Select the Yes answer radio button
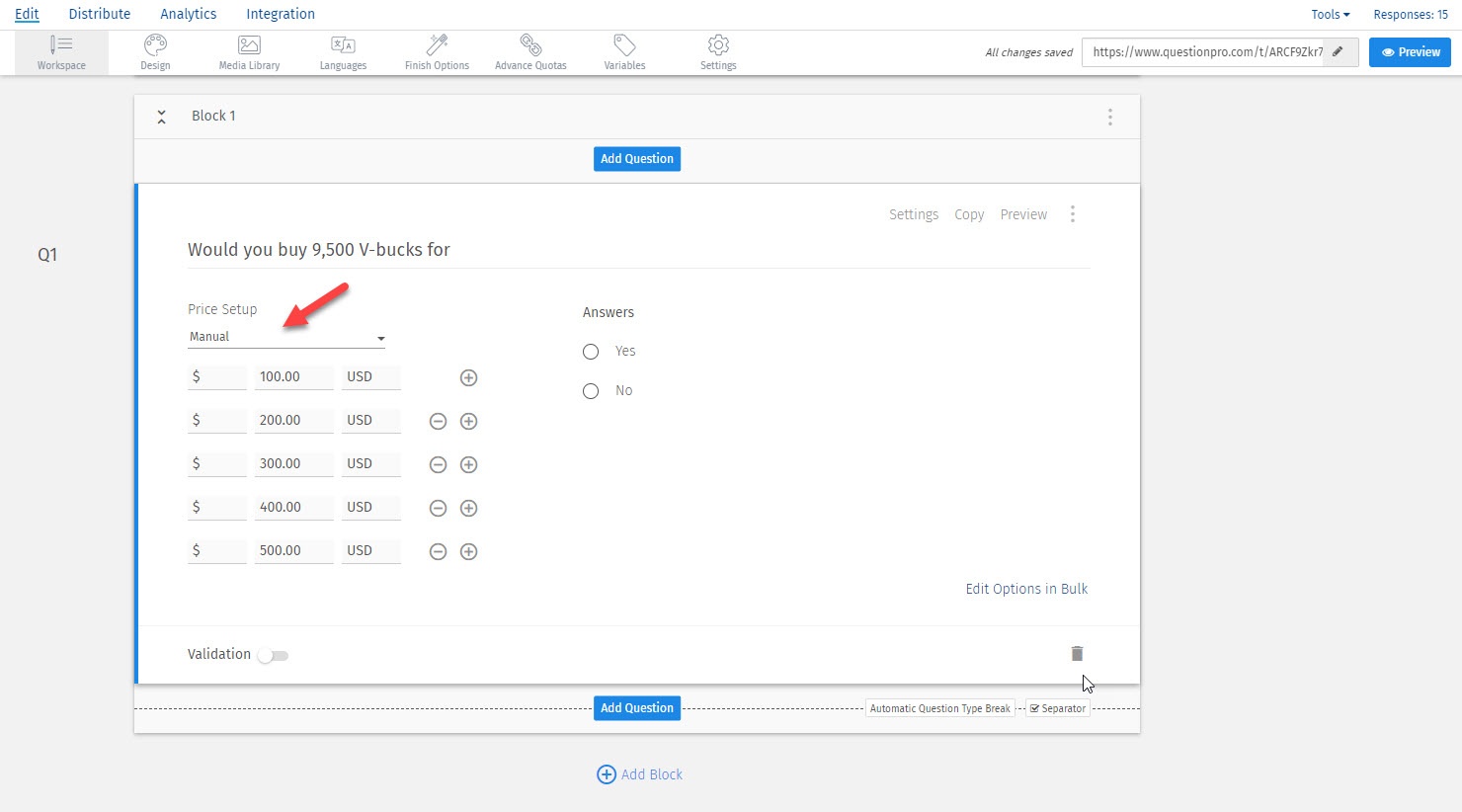Image resolution: width=1462 pixels, height=812 pixels. tap(591, 352)
